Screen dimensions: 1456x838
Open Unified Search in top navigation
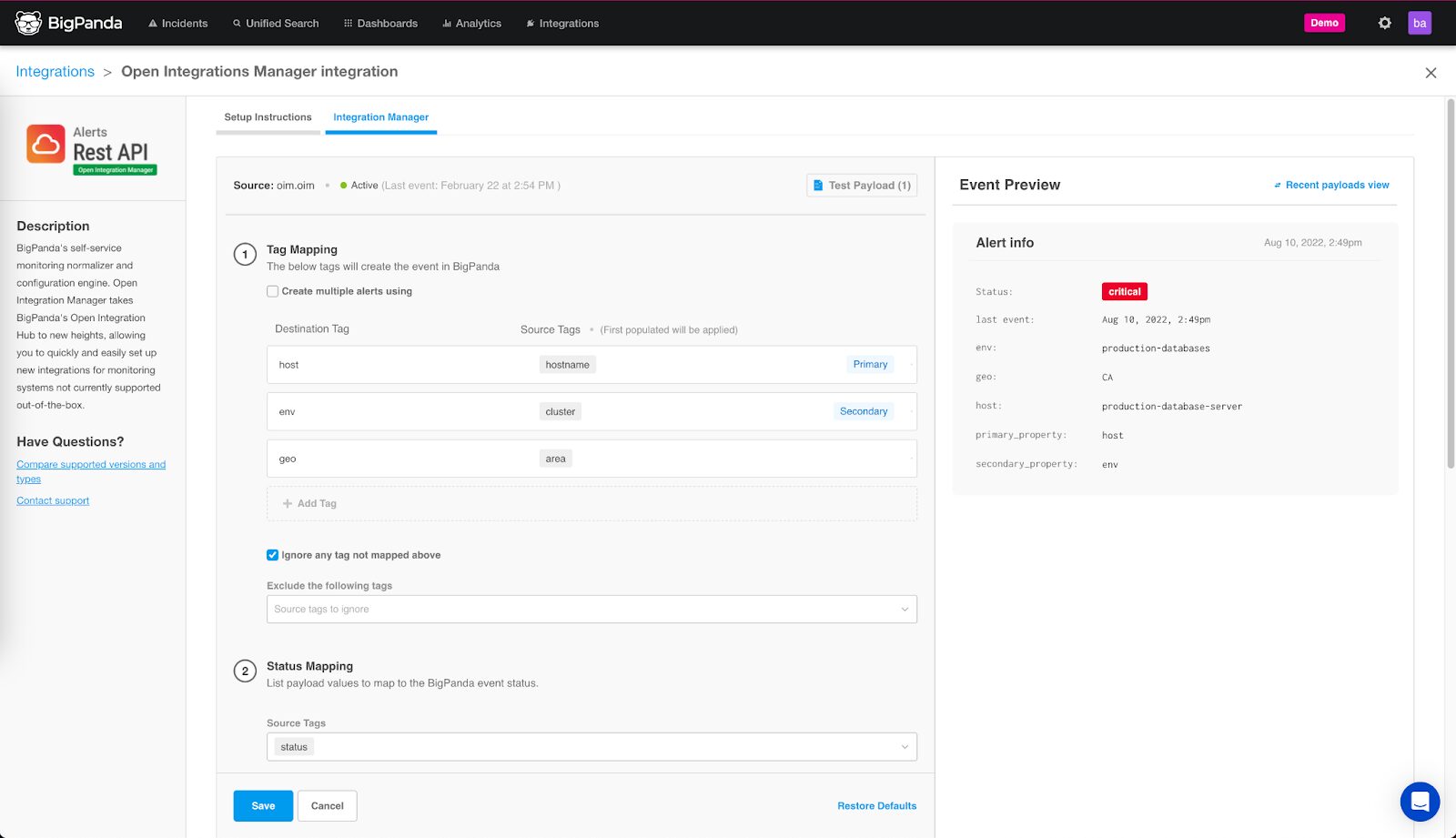tap(276, 24)
